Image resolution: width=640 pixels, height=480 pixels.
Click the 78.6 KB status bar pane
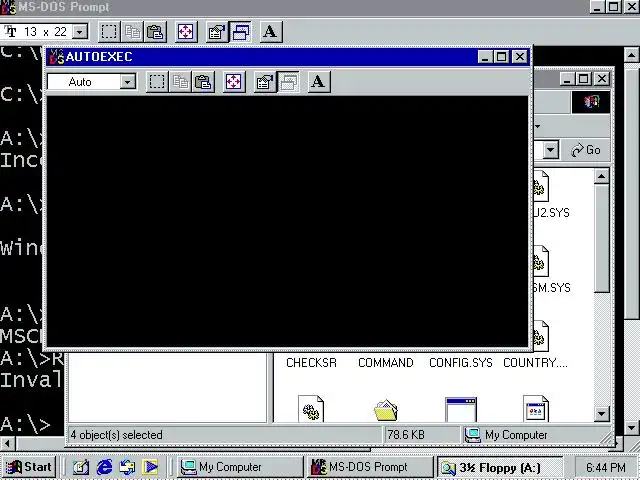(x=421, y=435)
